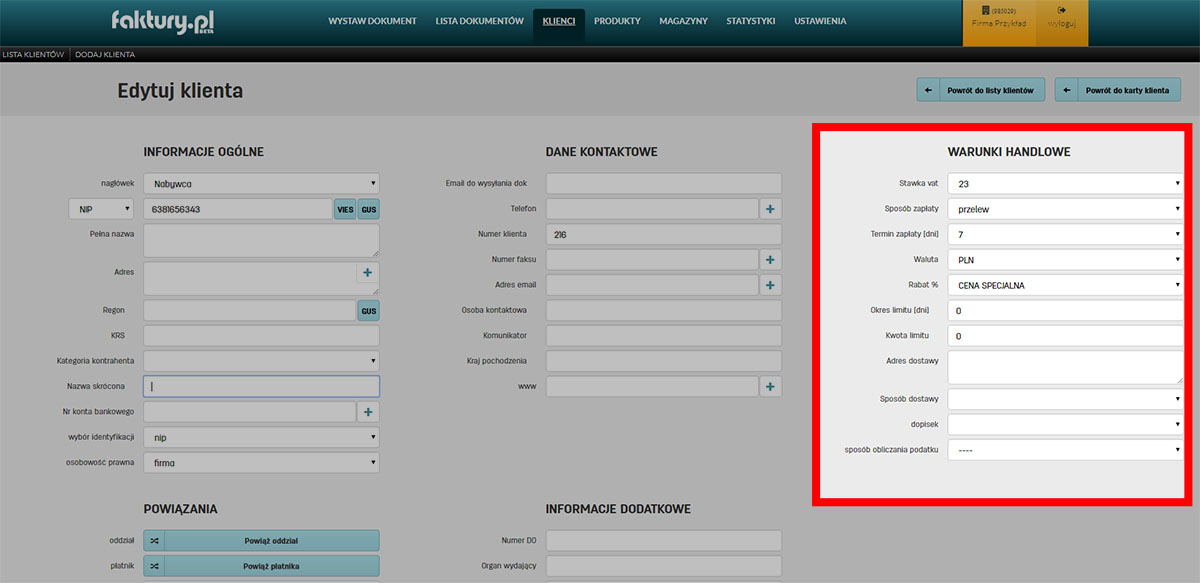Add another address with the Adres plus icon
The height and width of the screenshot is (583, 1200).
coord(367,272)
